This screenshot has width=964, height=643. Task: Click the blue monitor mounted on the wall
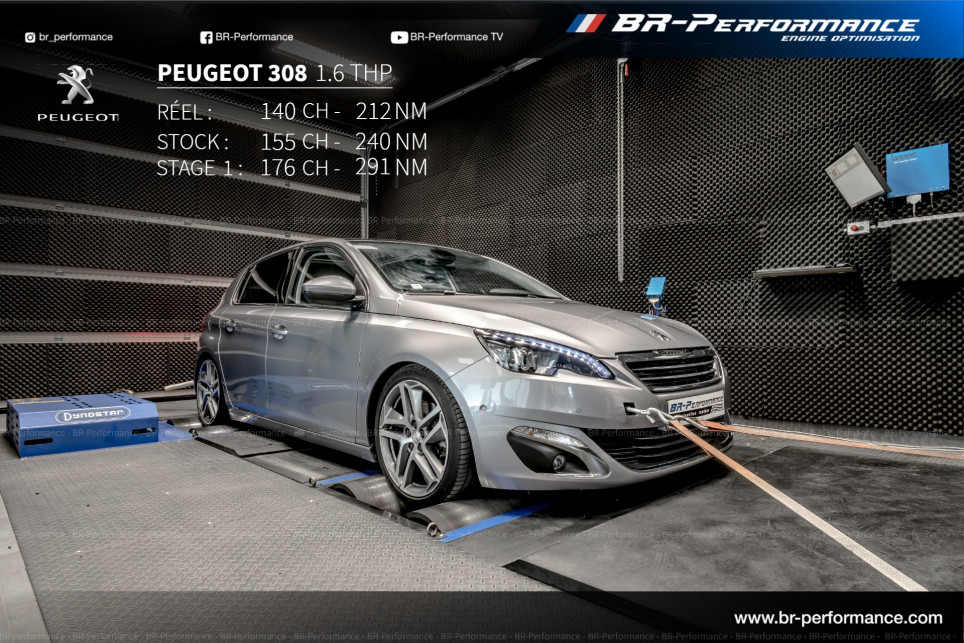pos(917,170)
